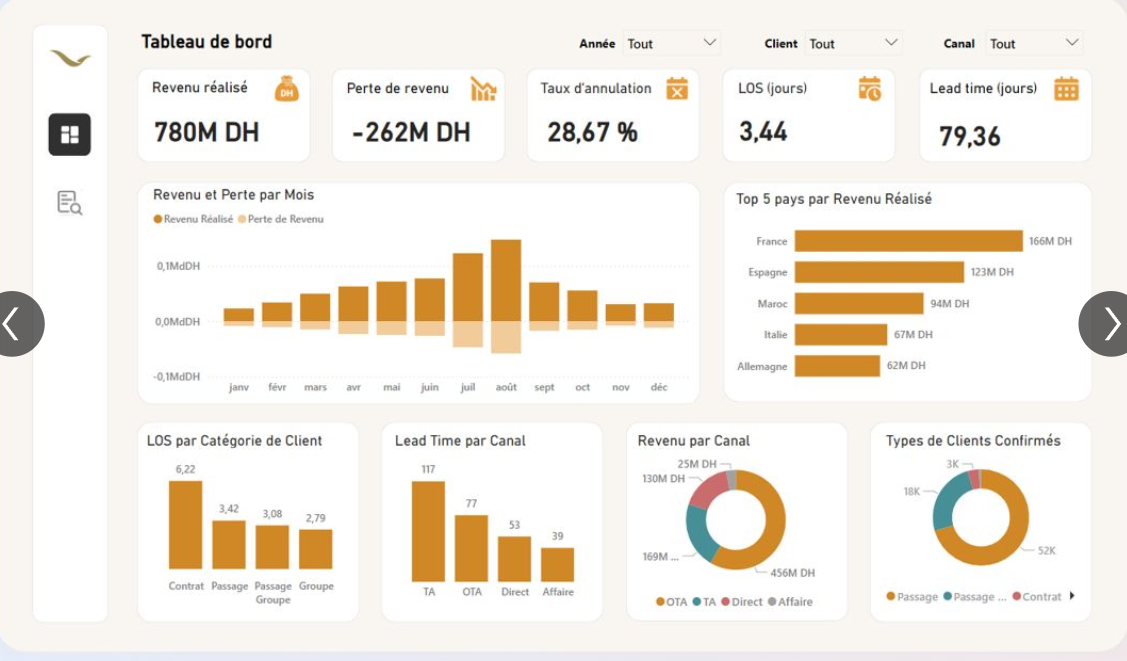Screen dimensions: 1127x661
Task: Select the Allemagne revenue bar
Action: (837, 366)
